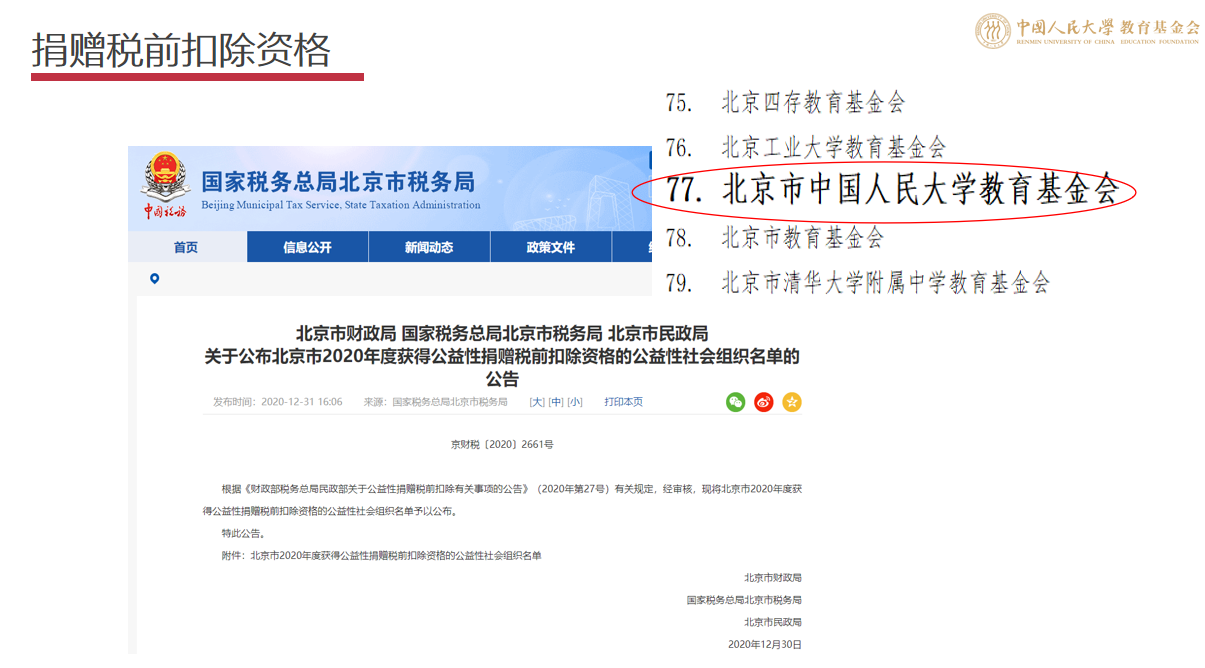This screenshot has height=668, width=1205.
Task: Set font size to medium [中]
Action: 556,402
